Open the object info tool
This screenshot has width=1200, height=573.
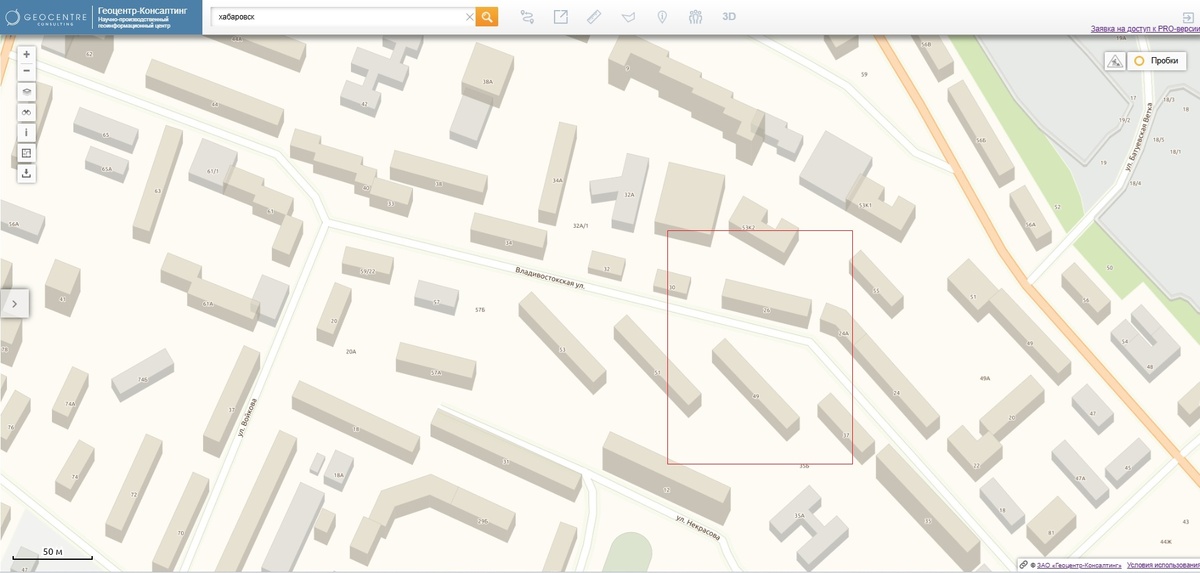click(27, 131)
